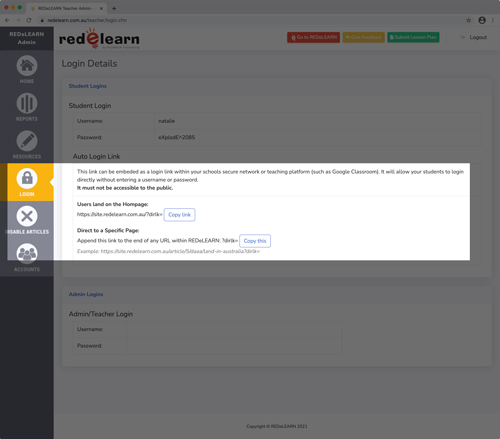
Task: Click REDeLEARN Admin sidebar header
Action: click(x=27, y=38)
